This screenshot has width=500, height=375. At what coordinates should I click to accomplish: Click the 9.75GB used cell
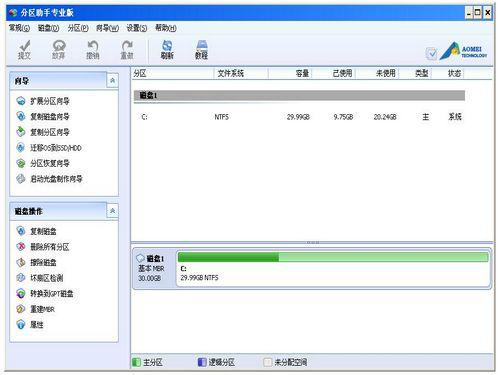[x=343, y=117]
